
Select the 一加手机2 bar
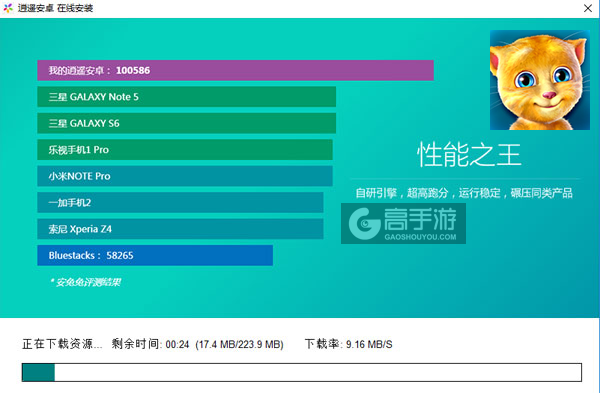click(x=180, y=202)
